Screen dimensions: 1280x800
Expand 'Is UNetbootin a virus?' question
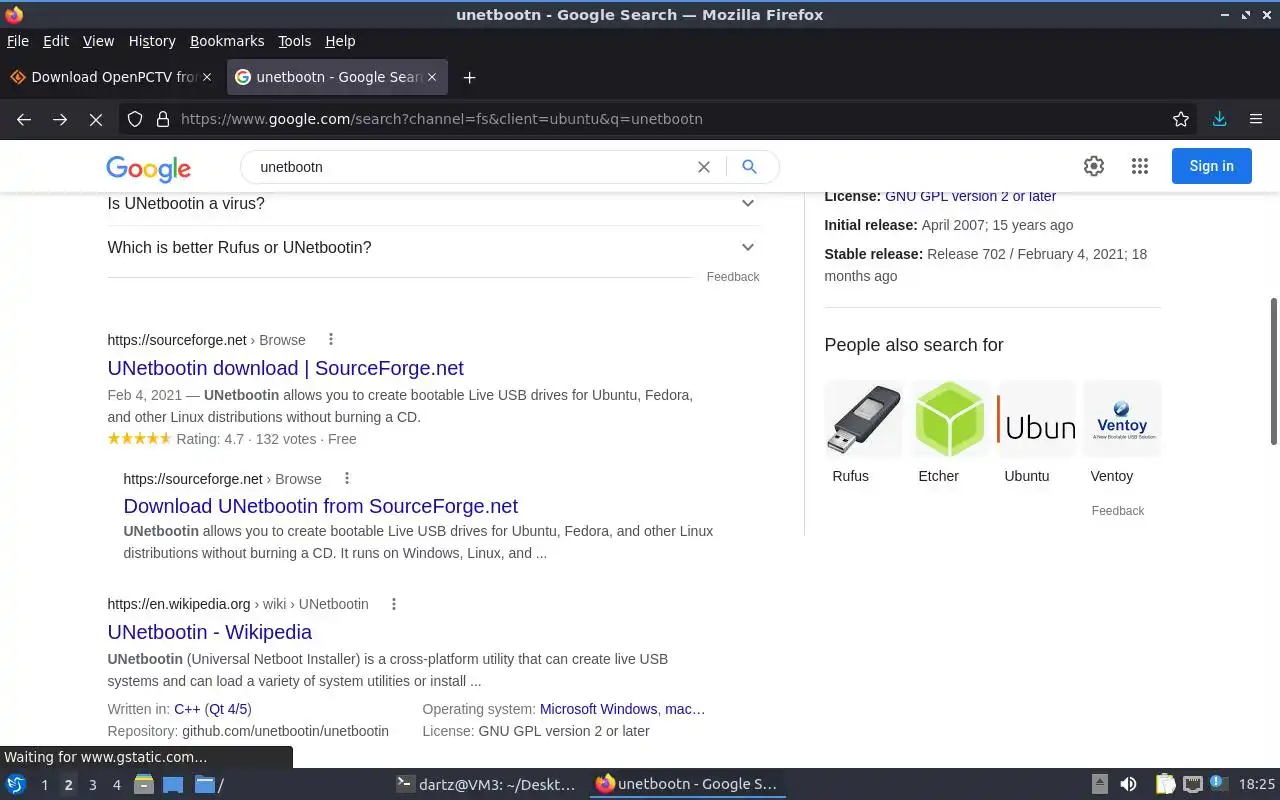pyautogui.click(x=432, y=204)
